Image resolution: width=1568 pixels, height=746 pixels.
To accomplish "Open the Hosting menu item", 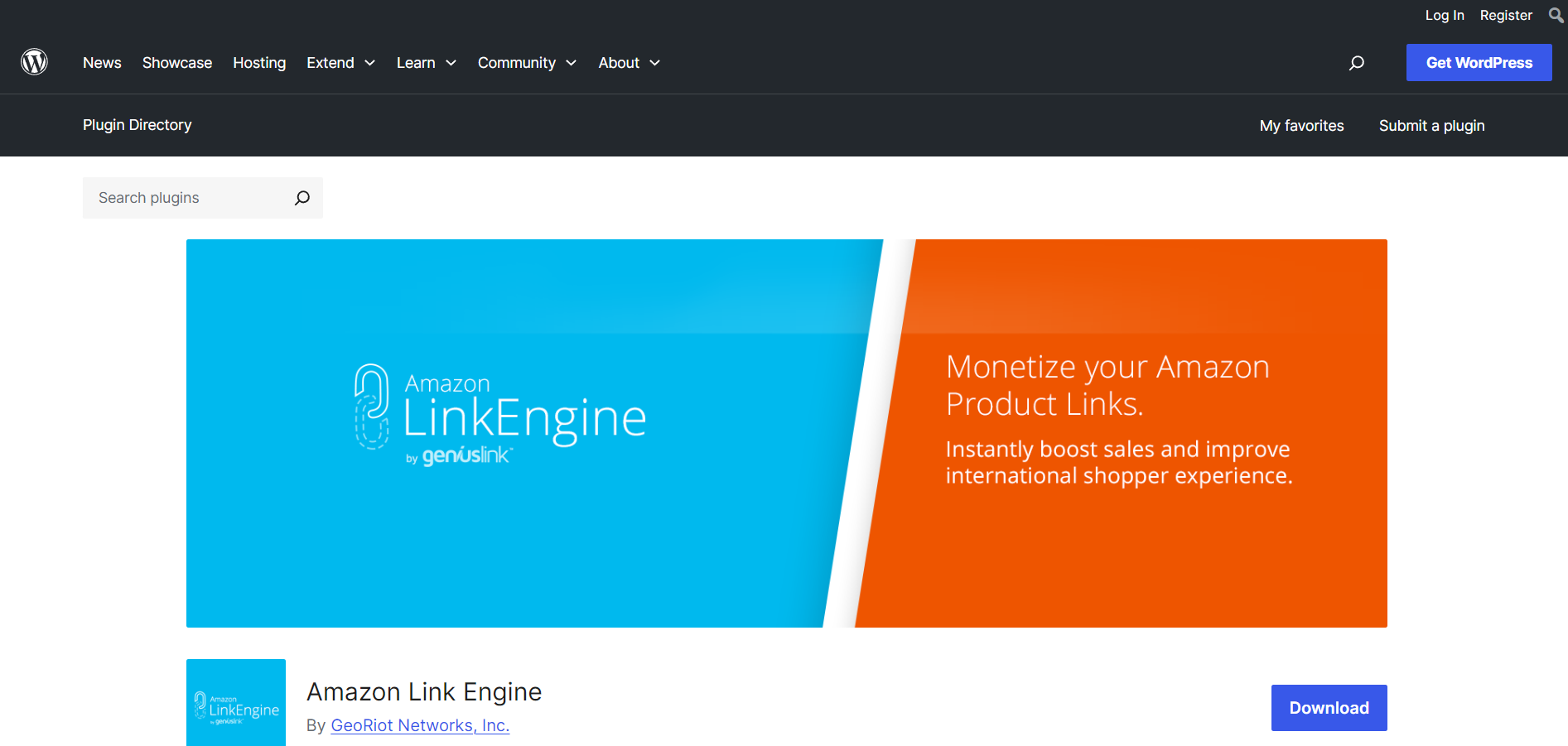I will [x=259, y=63].
